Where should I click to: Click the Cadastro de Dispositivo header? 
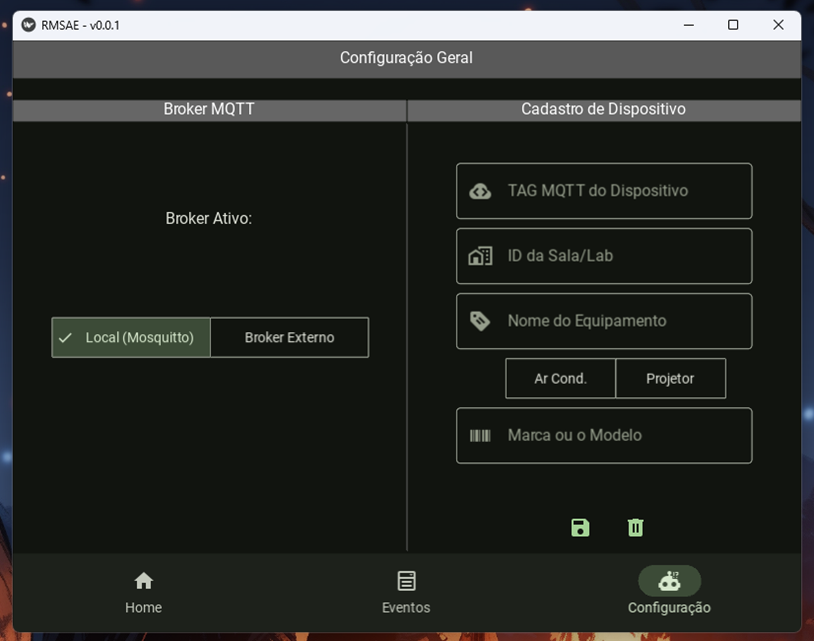(603, 109)
